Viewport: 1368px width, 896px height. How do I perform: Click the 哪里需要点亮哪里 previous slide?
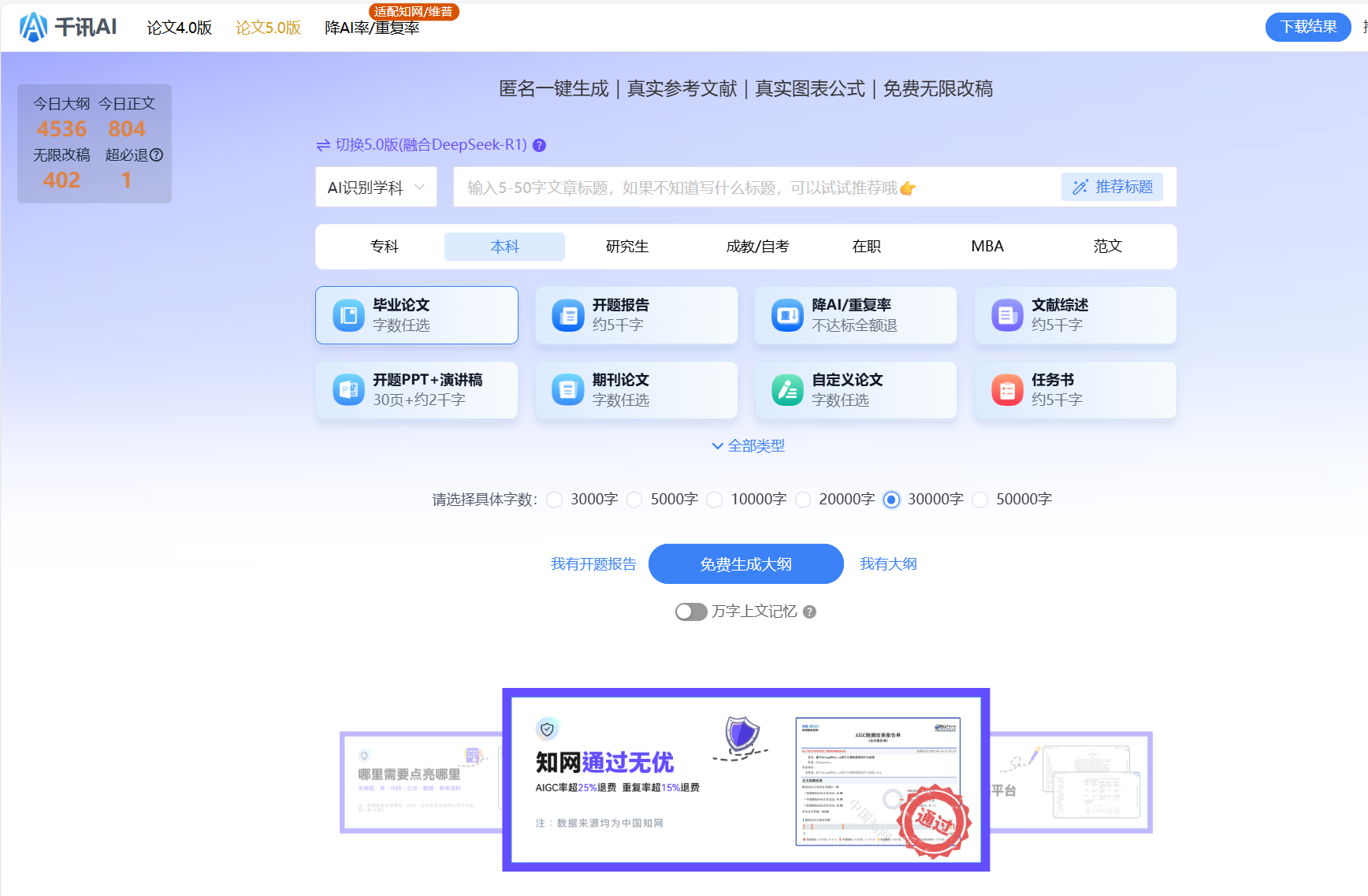(422, 783)
